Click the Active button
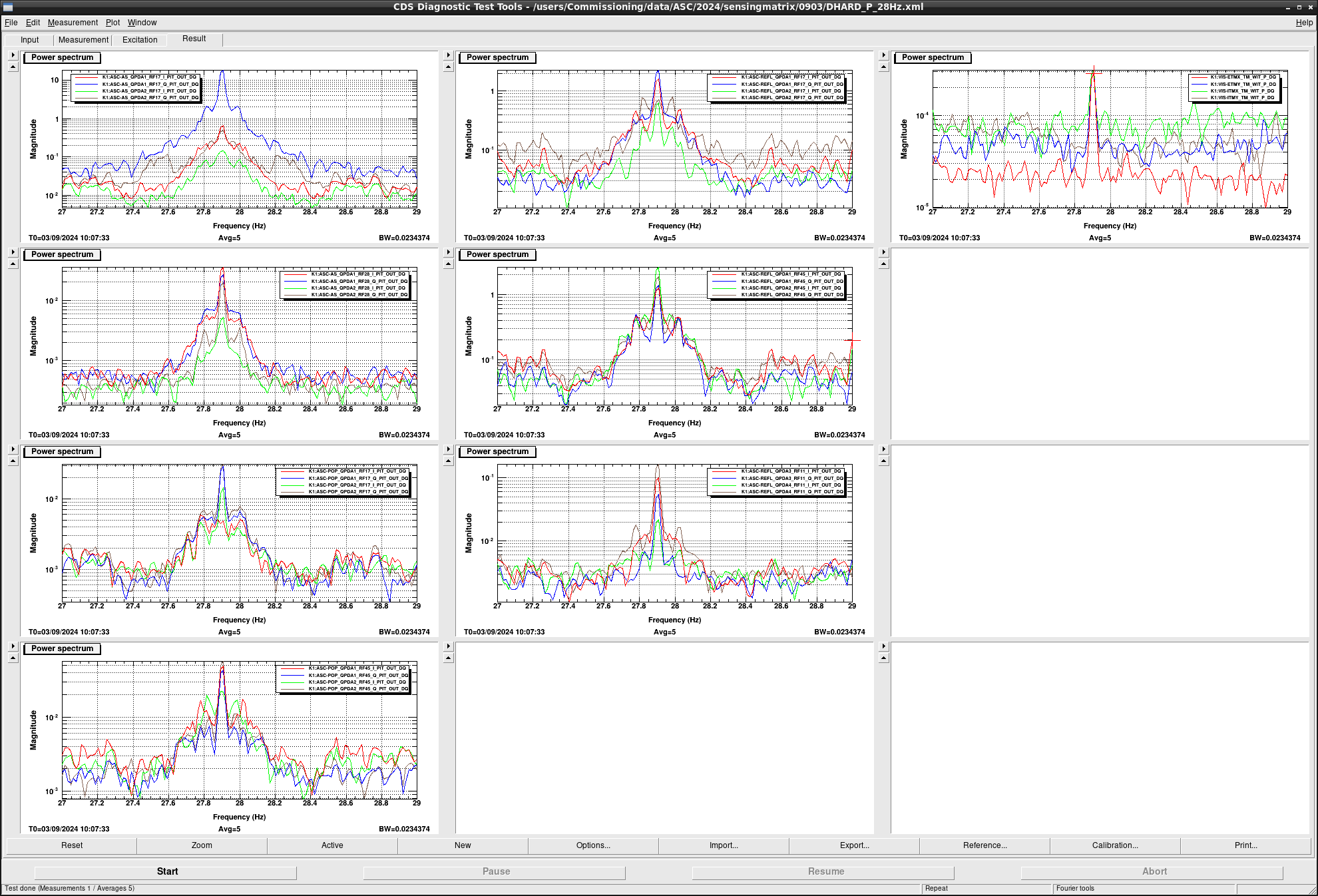The height and width of the screenshot is (896, 1318). (x=332, y=845)
